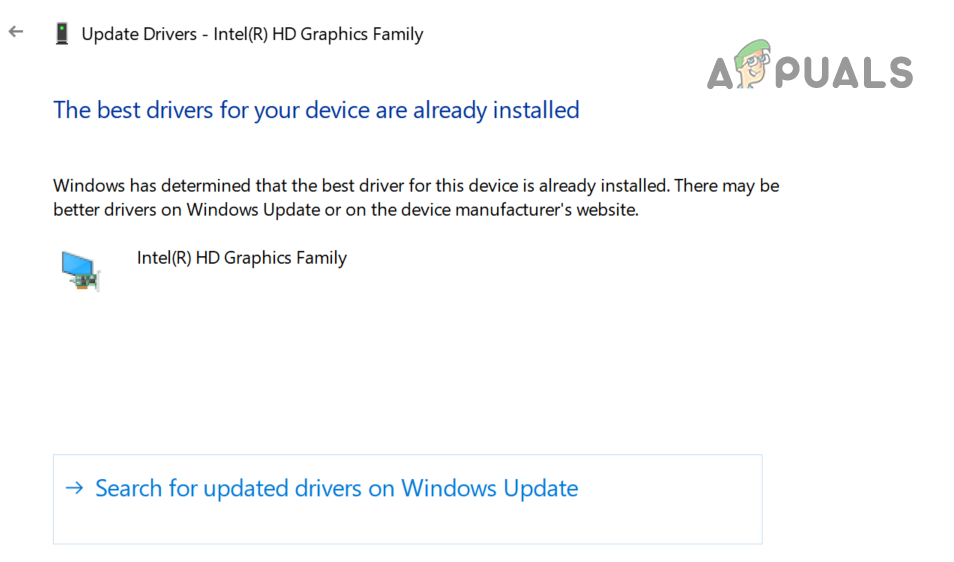Click the word Family in the device label

pyautogui.click(x=320, y=258)
